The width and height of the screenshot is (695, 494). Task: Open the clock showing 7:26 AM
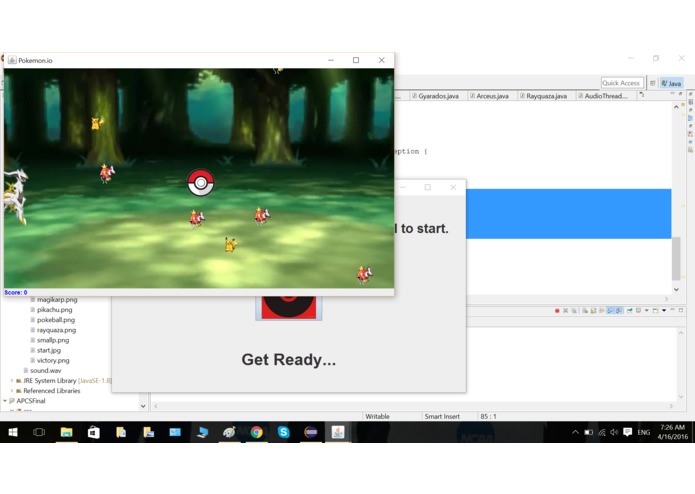coord(672,432)
